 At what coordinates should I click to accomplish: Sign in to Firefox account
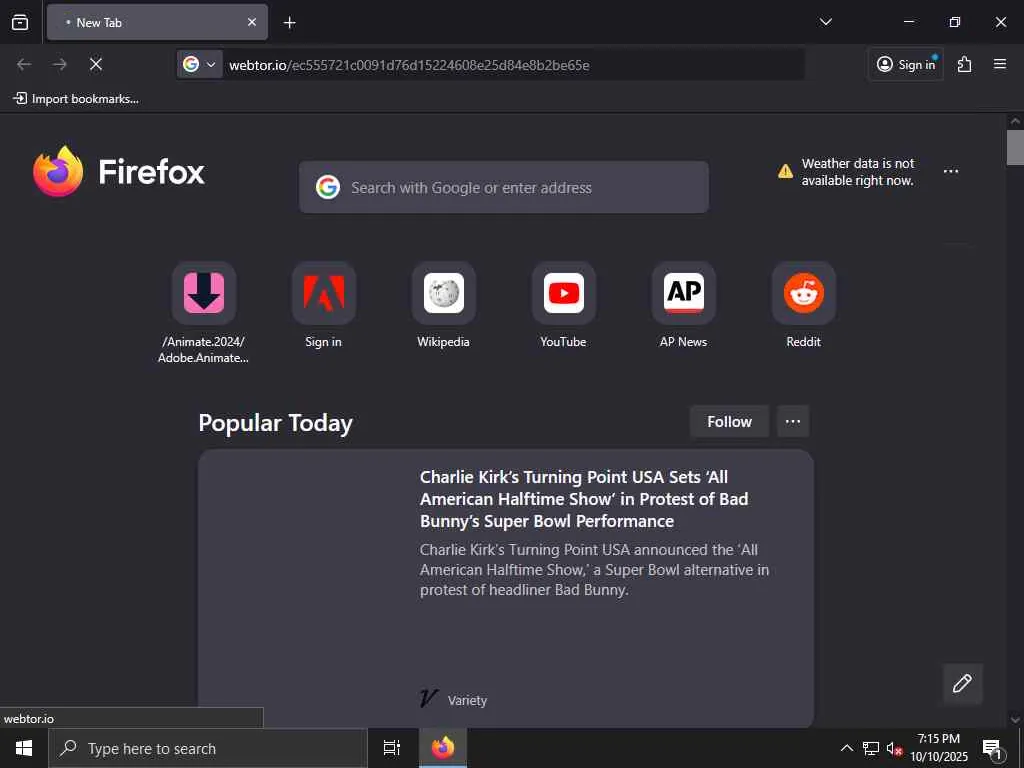pyautogui.click(x=906, y=64)
